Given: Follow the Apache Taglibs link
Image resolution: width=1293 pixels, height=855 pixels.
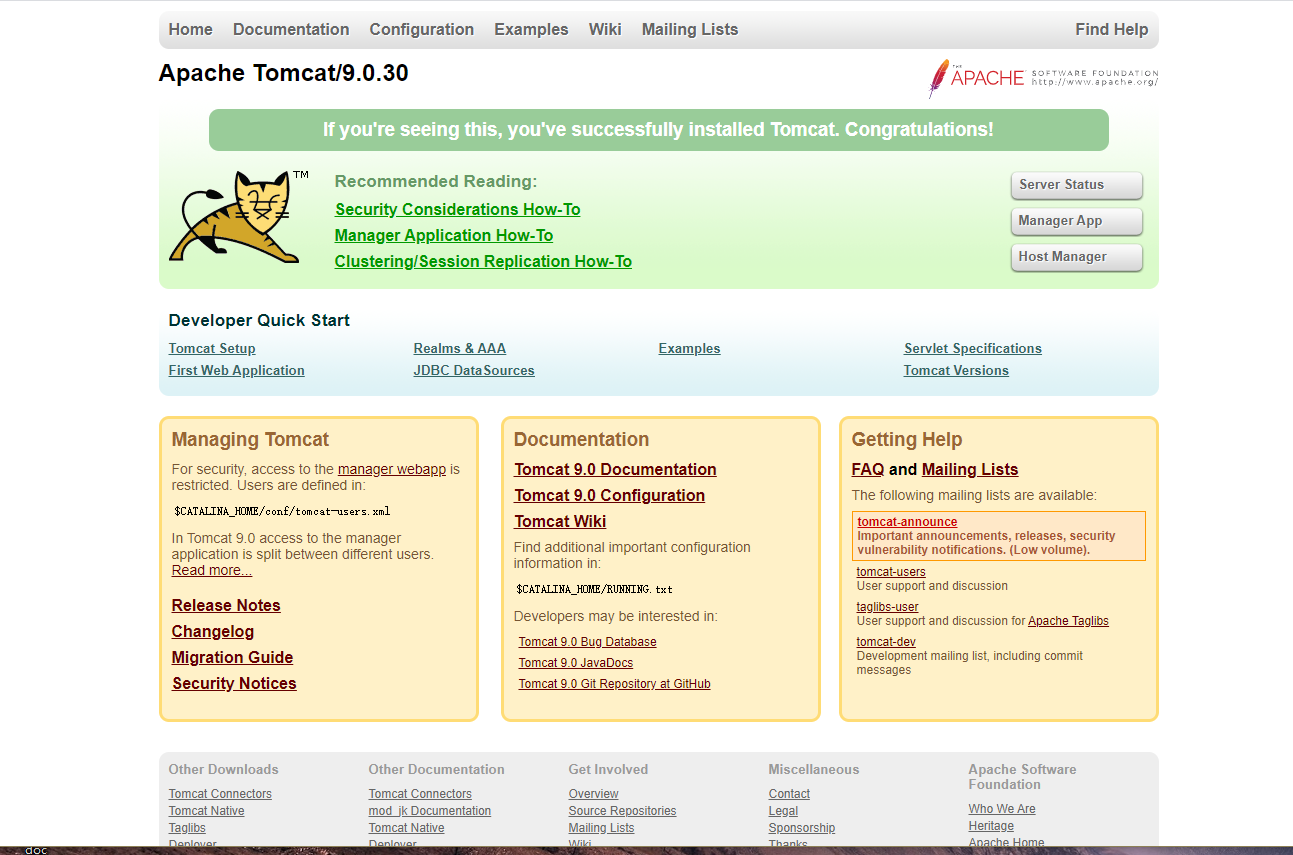Looking at the screenshot, I should pyautogui.click(x=1068, y=621).
